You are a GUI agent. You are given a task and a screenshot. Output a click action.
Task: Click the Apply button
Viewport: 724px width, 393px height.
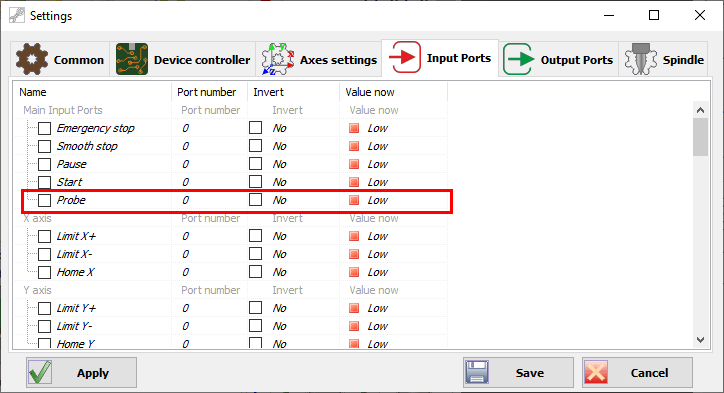point(81,372)
